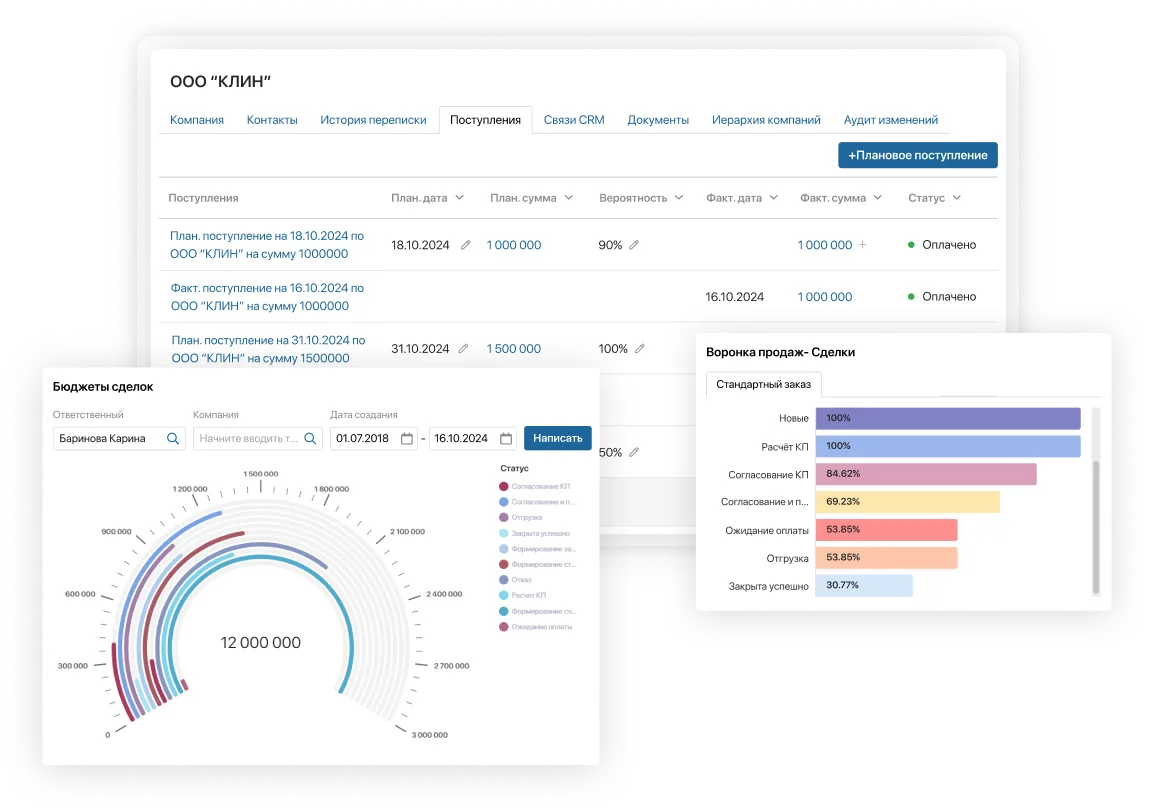The height and width of the screenshot is (811, 1170).
Task: Open the Статус column header dropdown
Action: point(957,198)
